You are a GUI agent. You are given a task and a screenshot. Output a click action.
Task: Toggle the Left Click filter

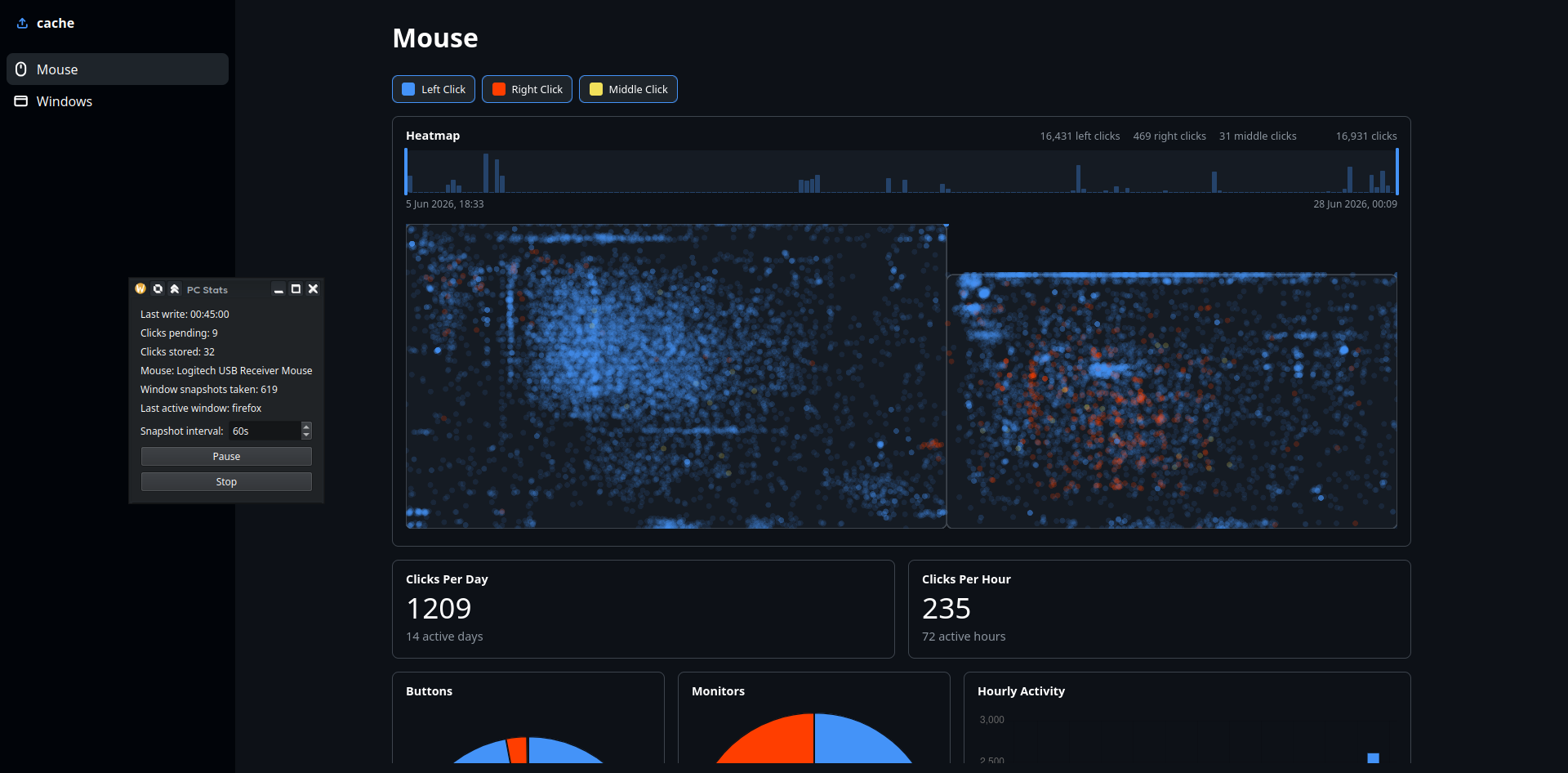click(434, 89)
